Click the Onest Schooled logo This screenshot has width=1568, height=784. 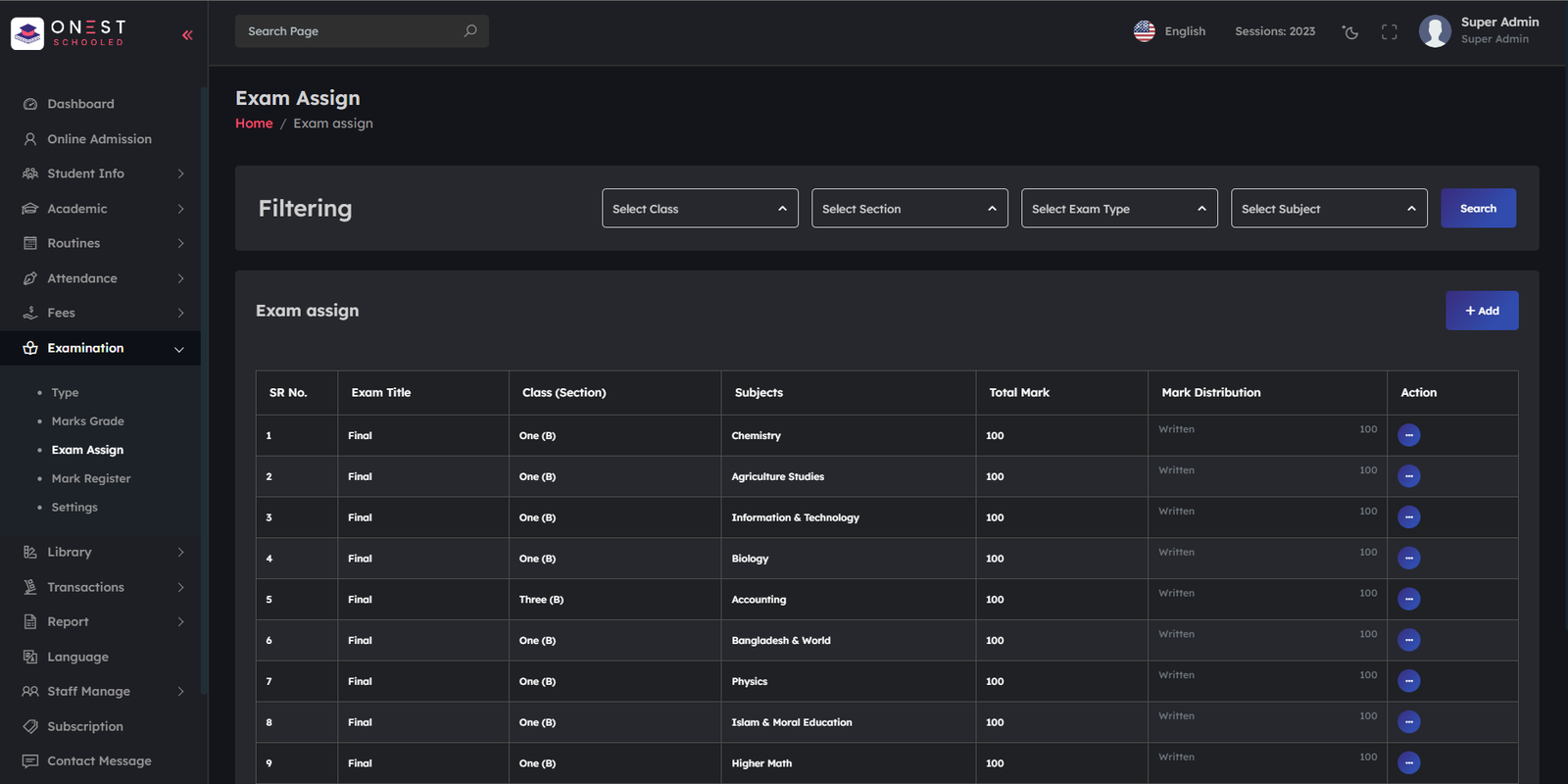(68, 33)
